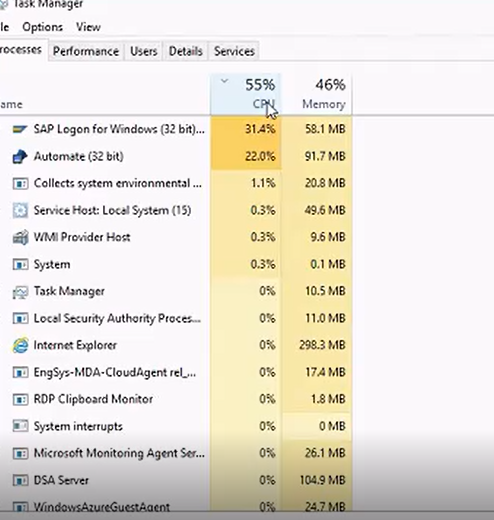Select the SAP Logon for Windows process name
494x520 pixels.
[x=119, y=129]
